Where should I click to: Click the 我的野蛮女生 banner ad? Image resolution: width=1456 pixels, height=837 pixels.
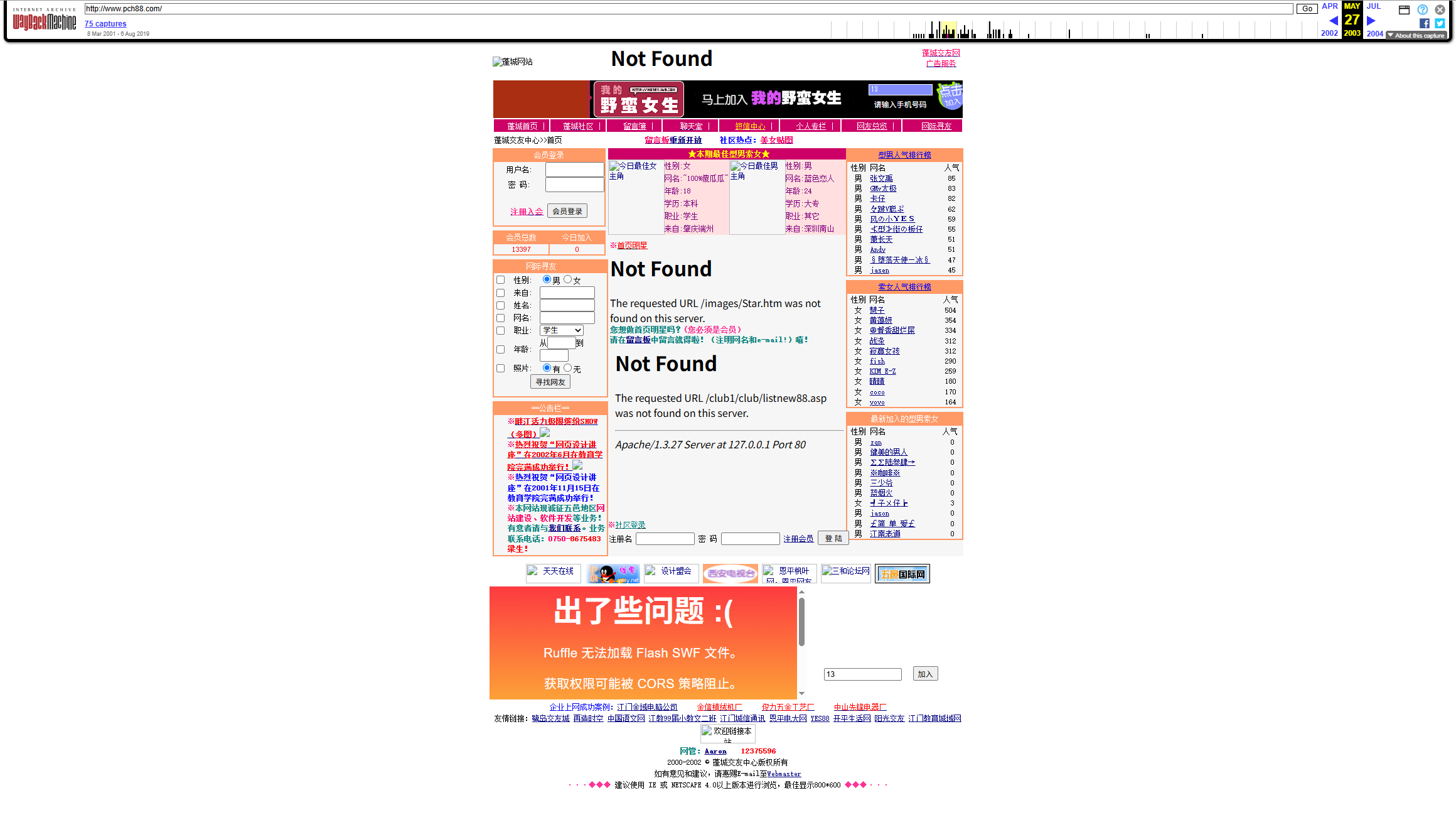[x=727, y=99]
